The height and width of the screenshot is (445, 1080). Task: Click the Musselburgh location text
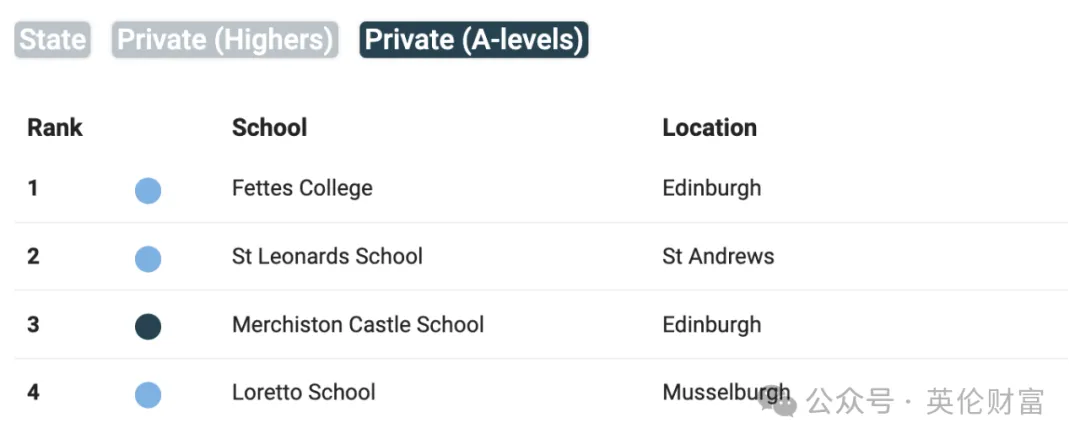727,393
